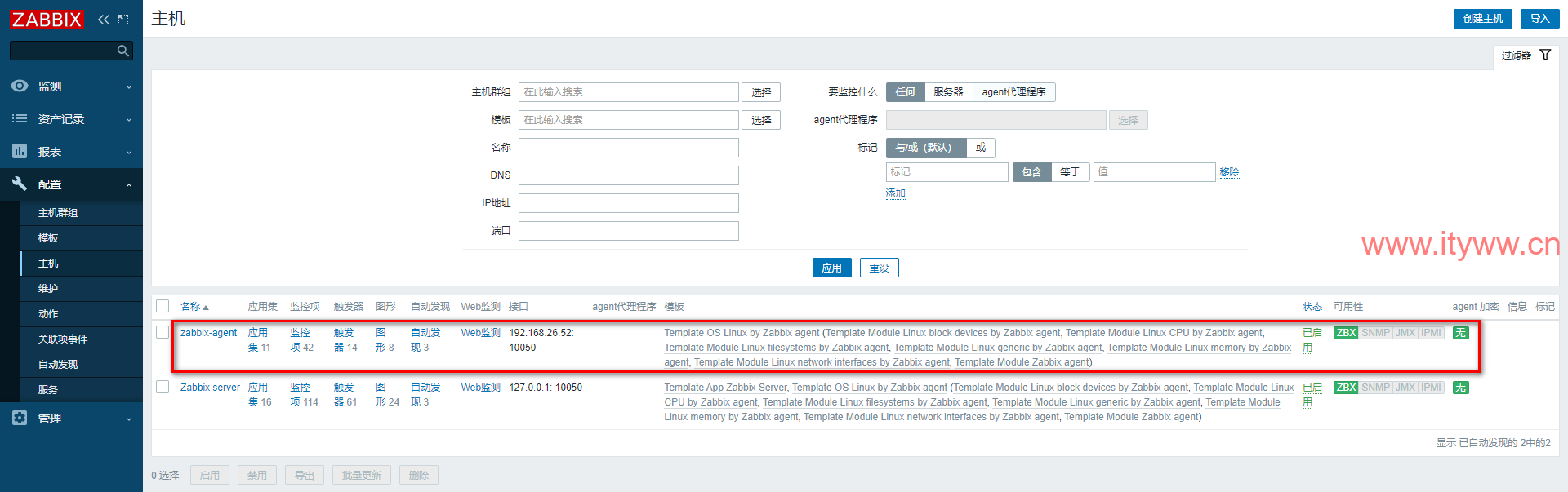
Task: Tick the Zabbix server row checkbox
Action: 163,387
